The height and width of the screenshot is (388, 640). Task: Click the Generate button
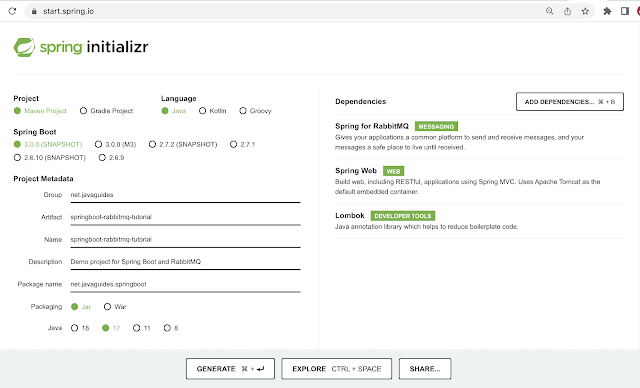(x=230, y=369)
